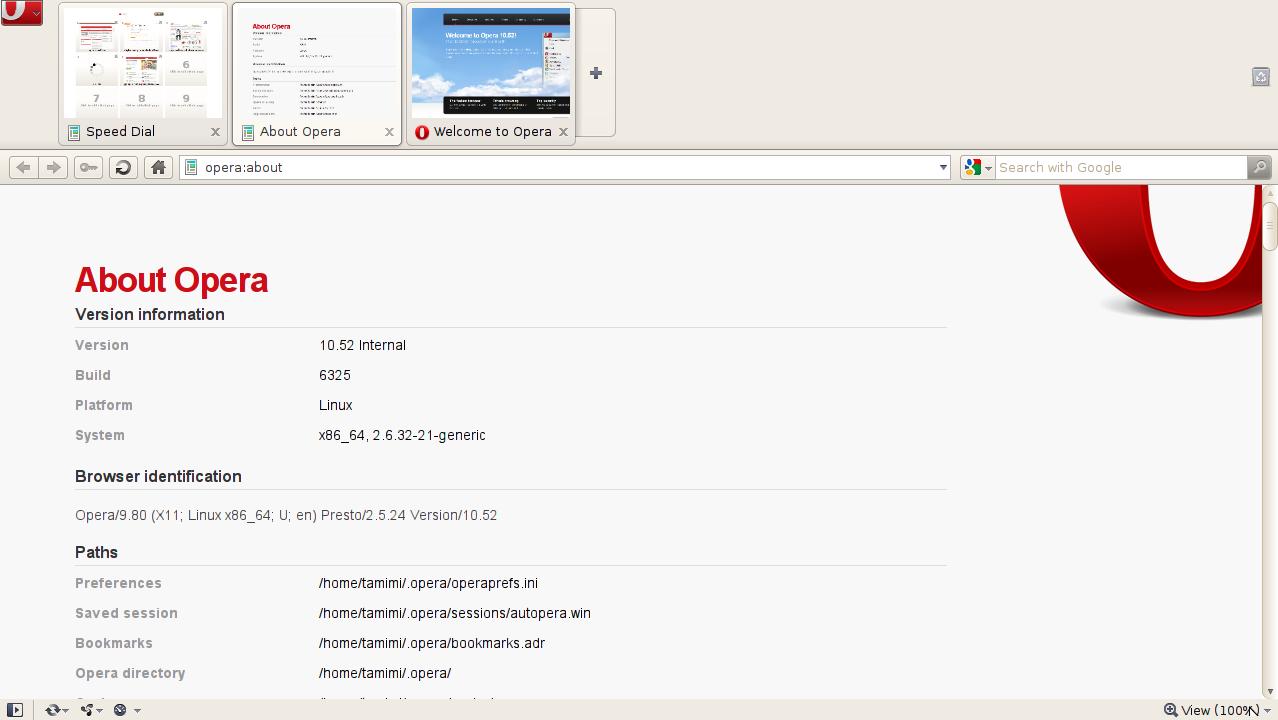1278x720 pixels.
Task: Go forward with the Forward arrow
Action: coord(54,168)
